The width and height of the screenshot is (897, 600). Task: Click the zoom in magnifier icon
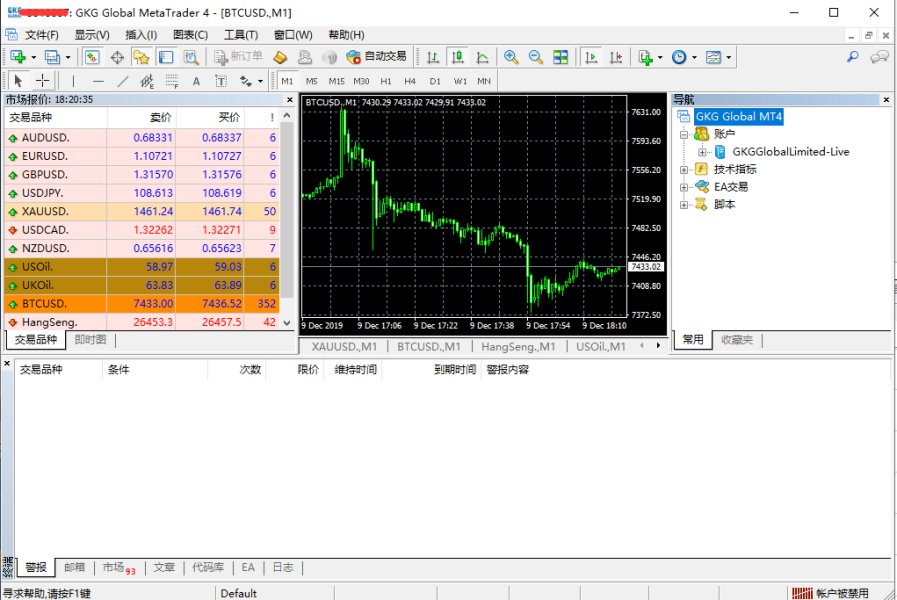[x=511, y=57]
